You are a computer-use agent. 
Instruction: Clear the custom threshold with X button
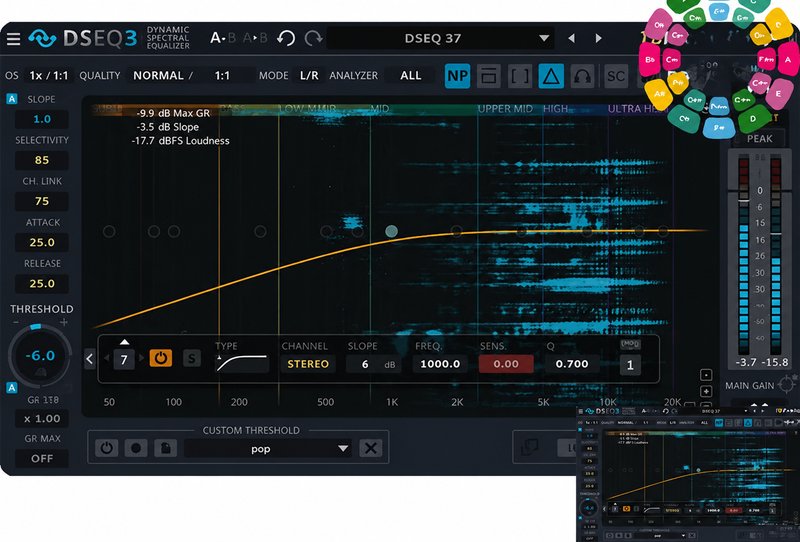pos(371,449)
